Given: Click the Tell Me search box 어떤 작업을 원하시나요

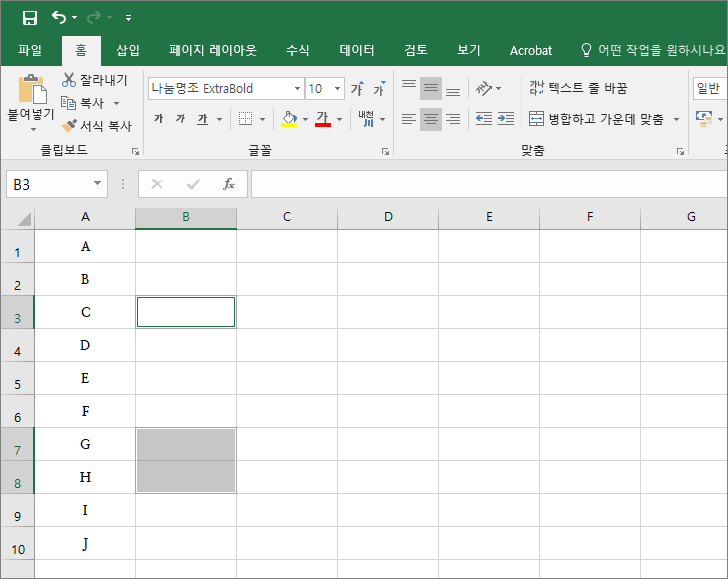Looking at the screenshot, I should click(652, 50).
